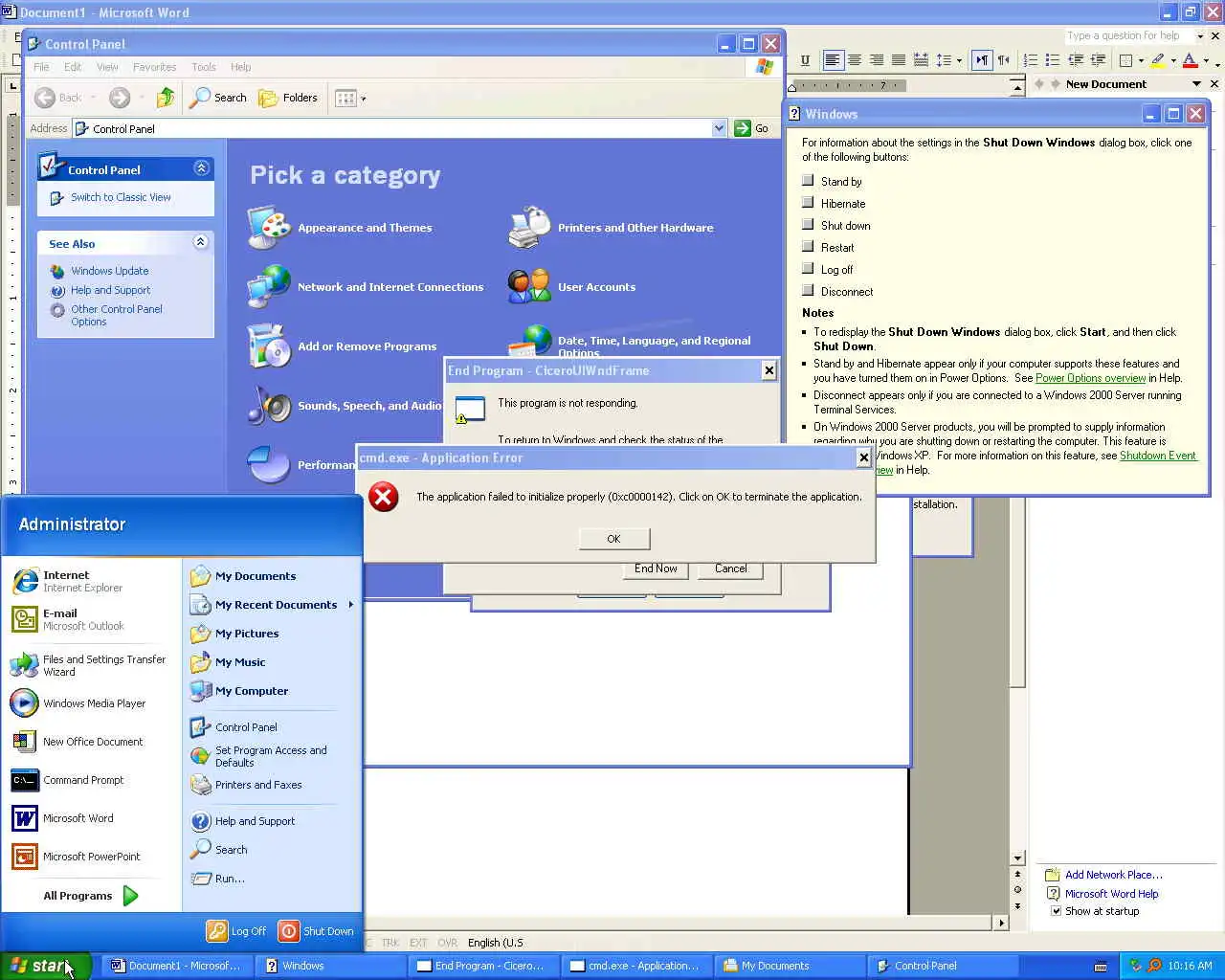The image size is (1225, 980).
Task: Open Files and Settings Transfer Wizard
Action: (x=87, y=665)
